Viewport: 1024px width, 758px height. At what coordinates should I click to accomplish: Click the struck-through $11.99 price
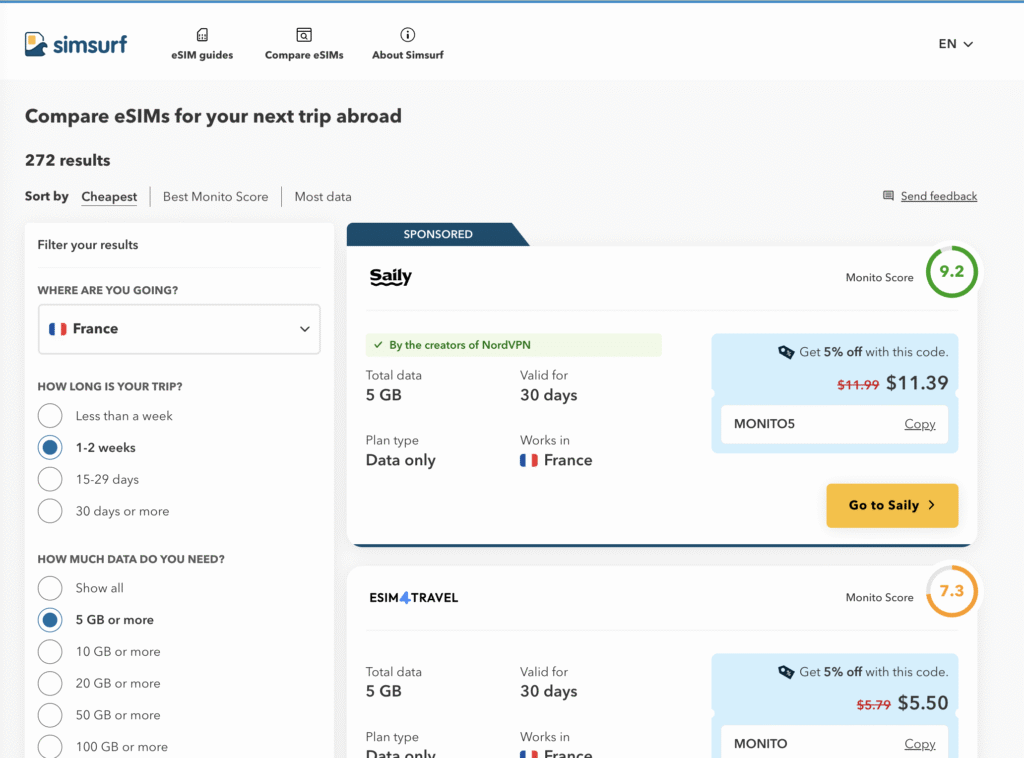pos(858,385)
